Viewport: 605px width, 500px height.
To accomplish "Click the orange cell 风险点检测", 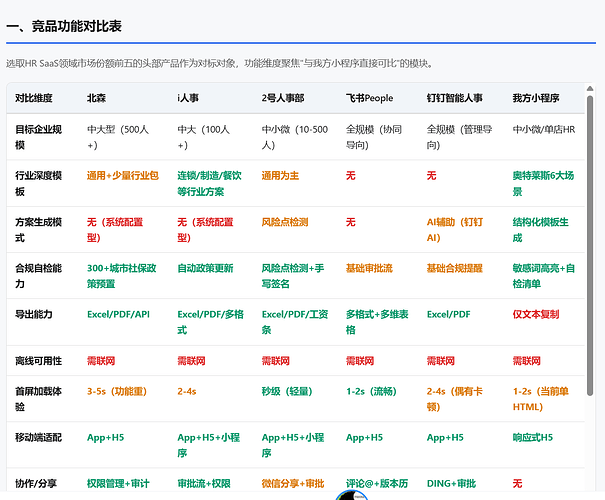I will coord(285,222).
